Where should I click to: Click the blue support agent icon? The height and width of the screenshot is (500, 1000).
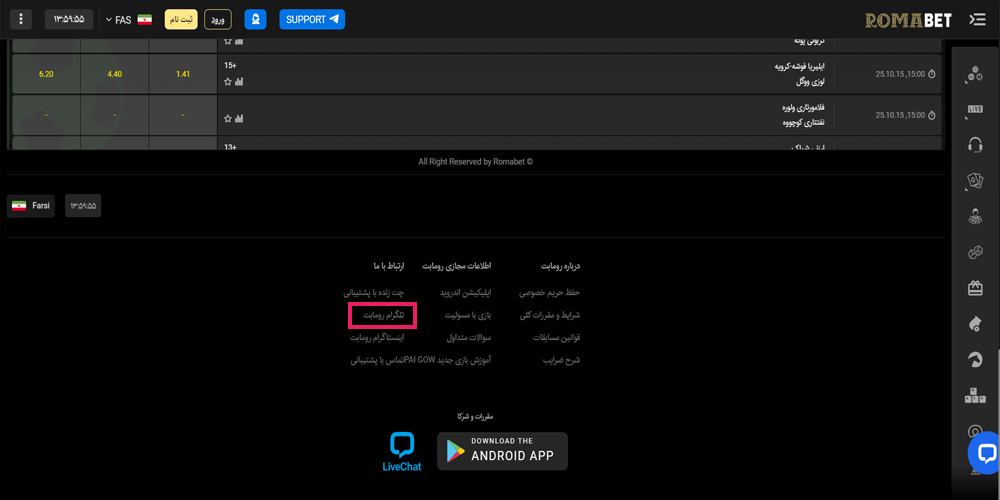point(255,19)
